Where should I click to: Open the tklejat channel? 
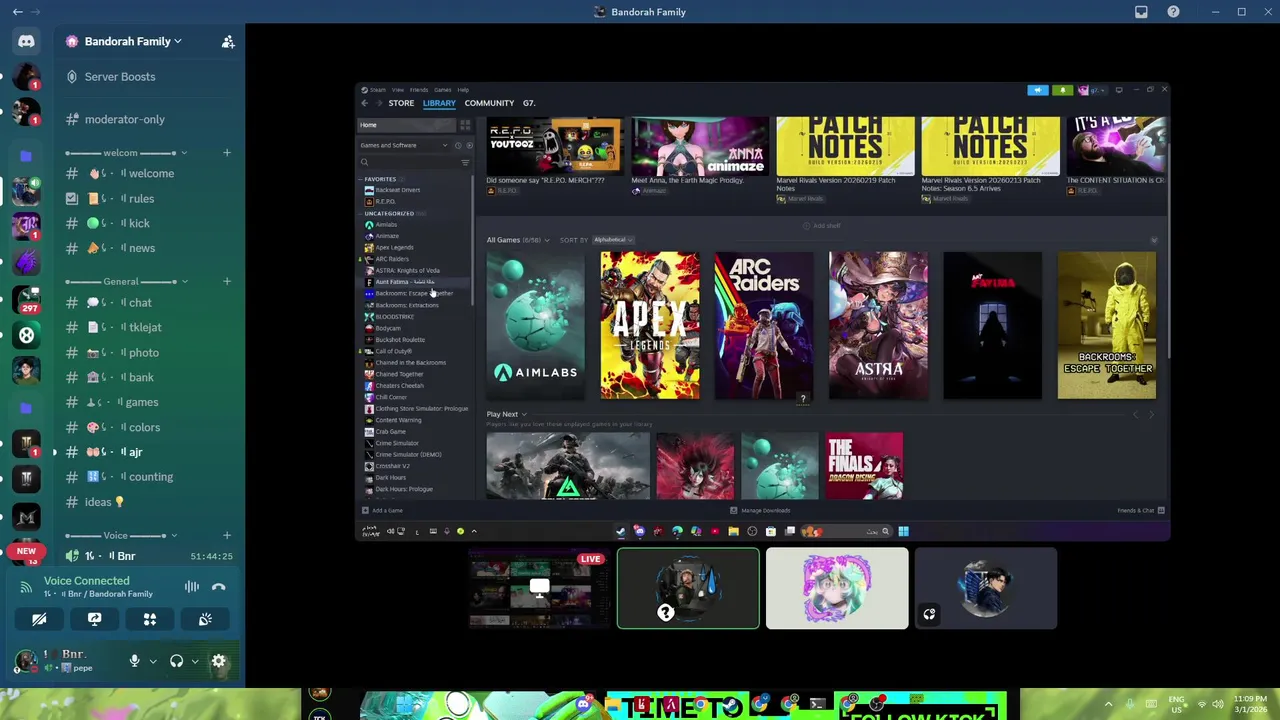tap(148, 328)
